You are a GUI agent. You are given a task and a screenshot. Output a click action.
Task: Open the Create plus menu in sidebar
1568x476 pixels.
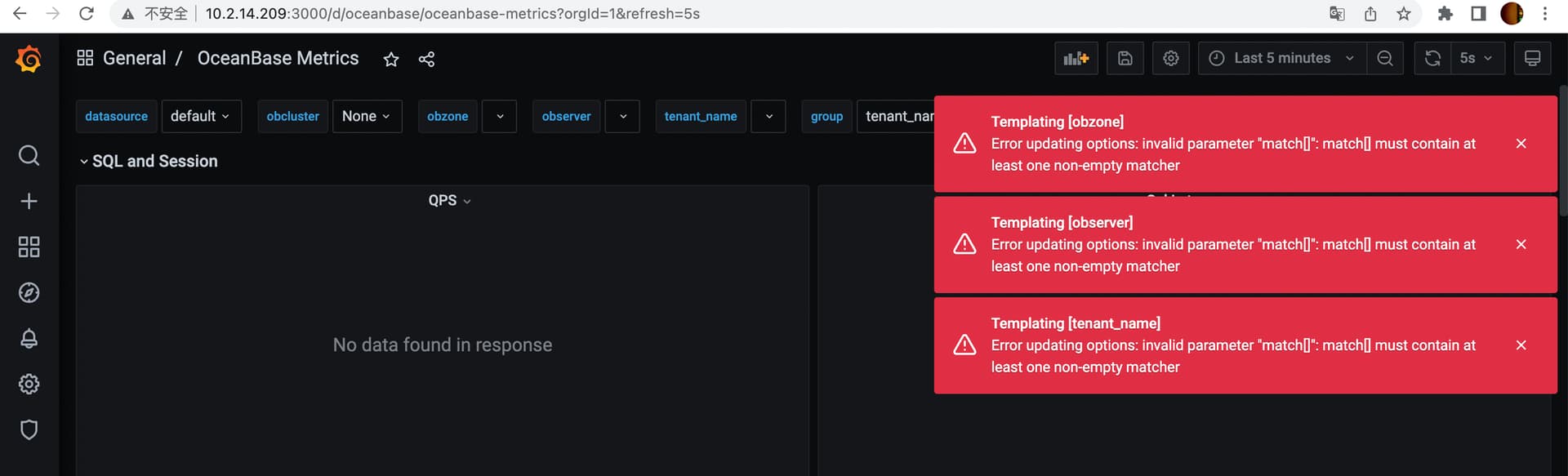click(x=29, y=201)
